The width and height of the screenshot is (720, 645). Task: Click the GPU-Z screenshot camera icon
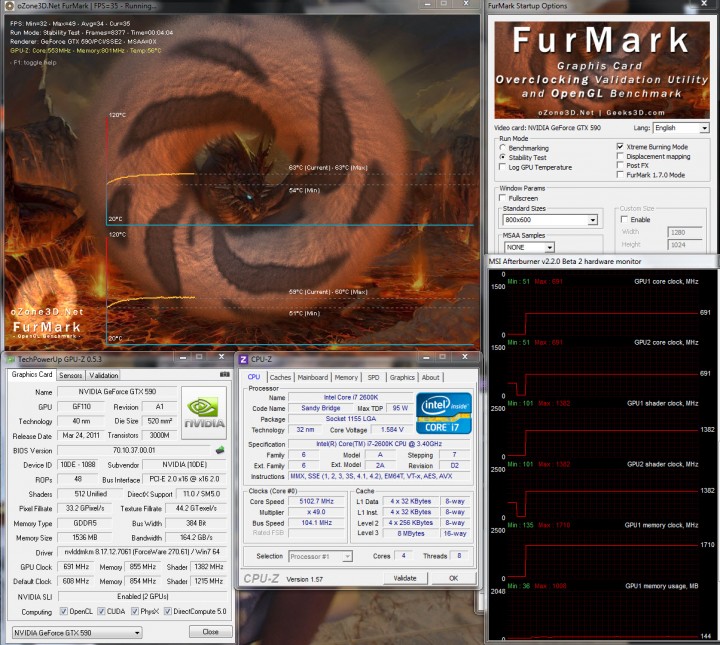[225, 375]
